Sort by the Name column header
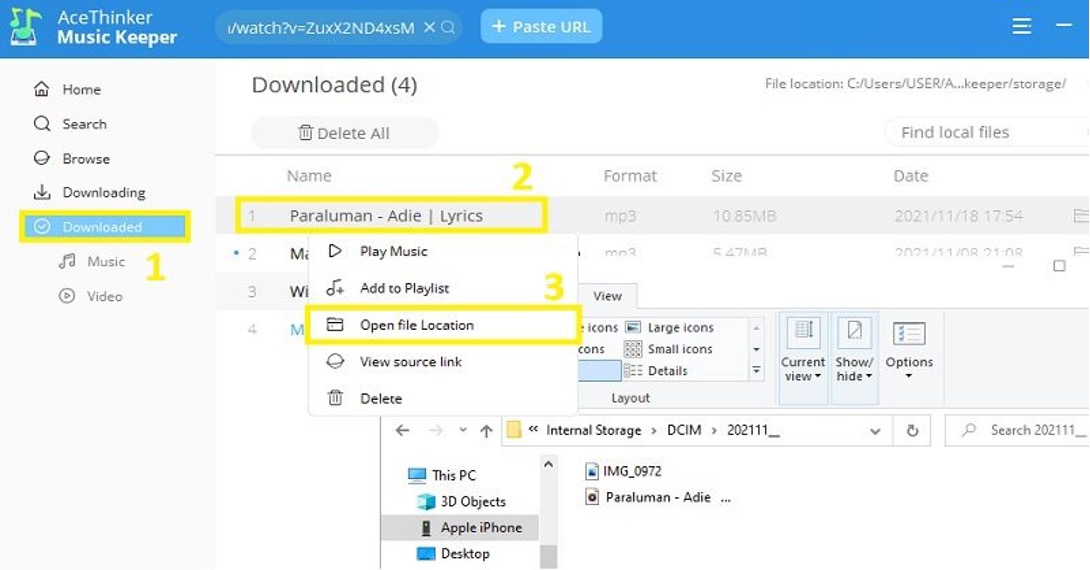Image resolution: width=1090 pixels, height=570 pixels. click(309, 176)
